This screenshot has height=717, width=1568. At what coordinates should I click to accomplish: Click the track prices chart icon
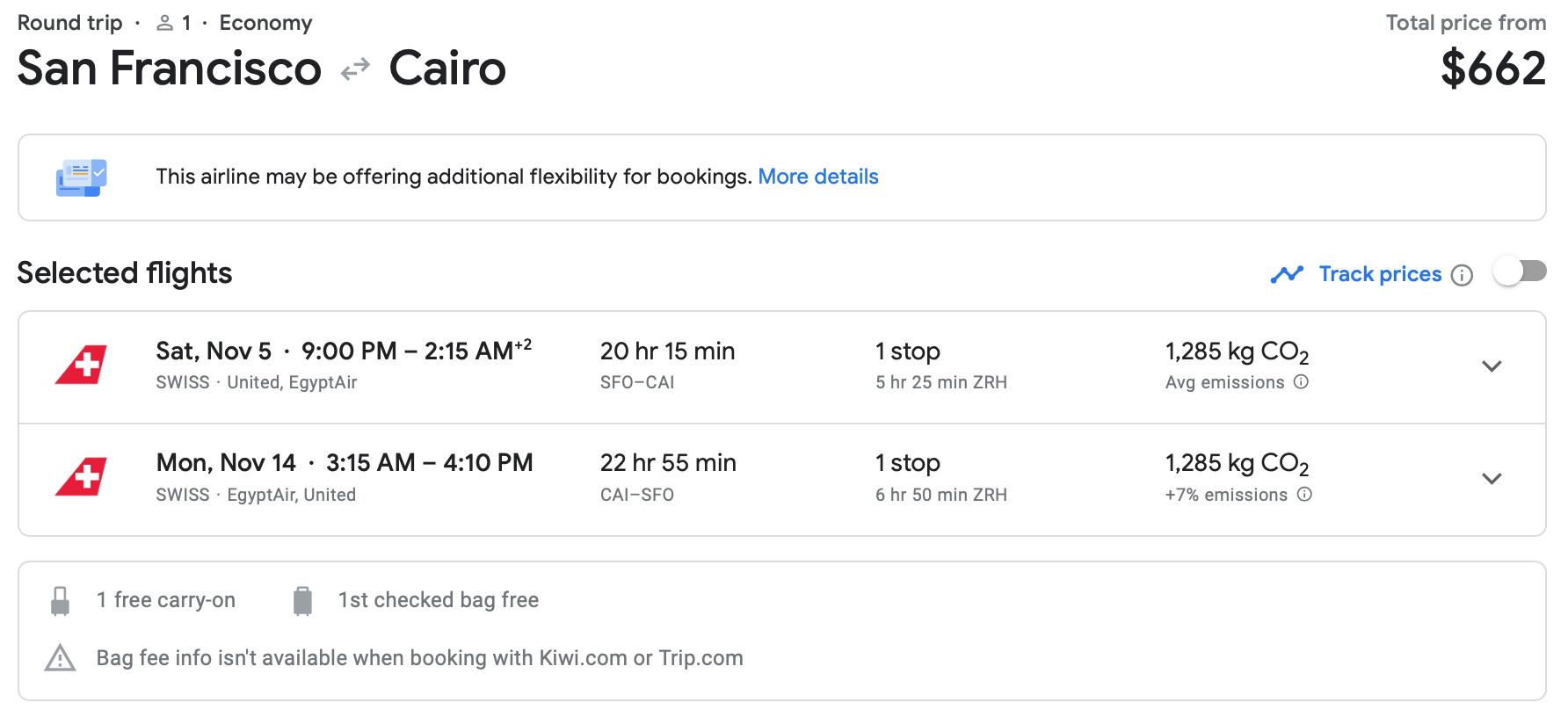click(x=1287, y=275)
